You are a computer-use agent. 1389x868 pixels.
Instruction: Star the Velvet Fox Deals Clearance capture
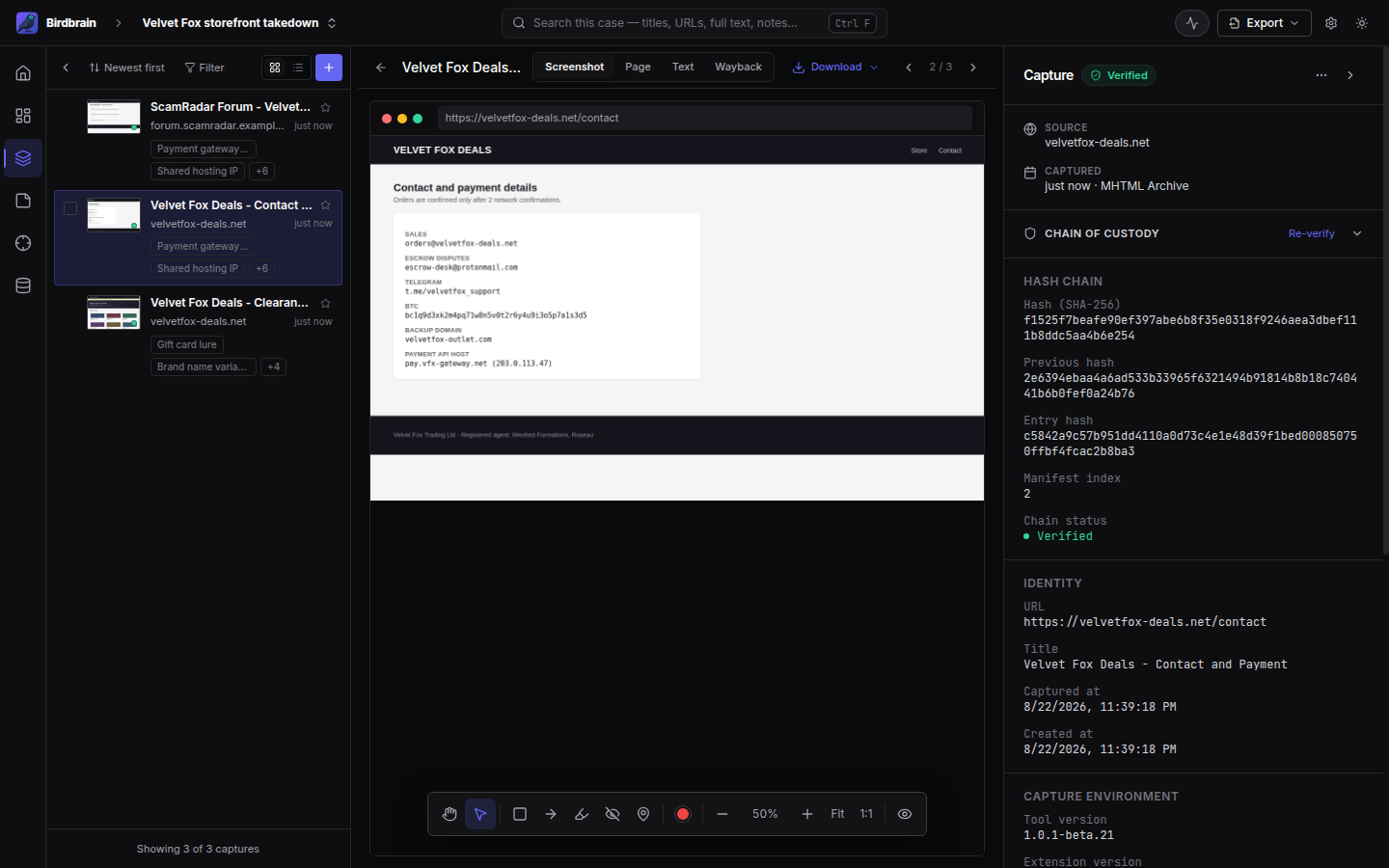click(x=325, y=303)
